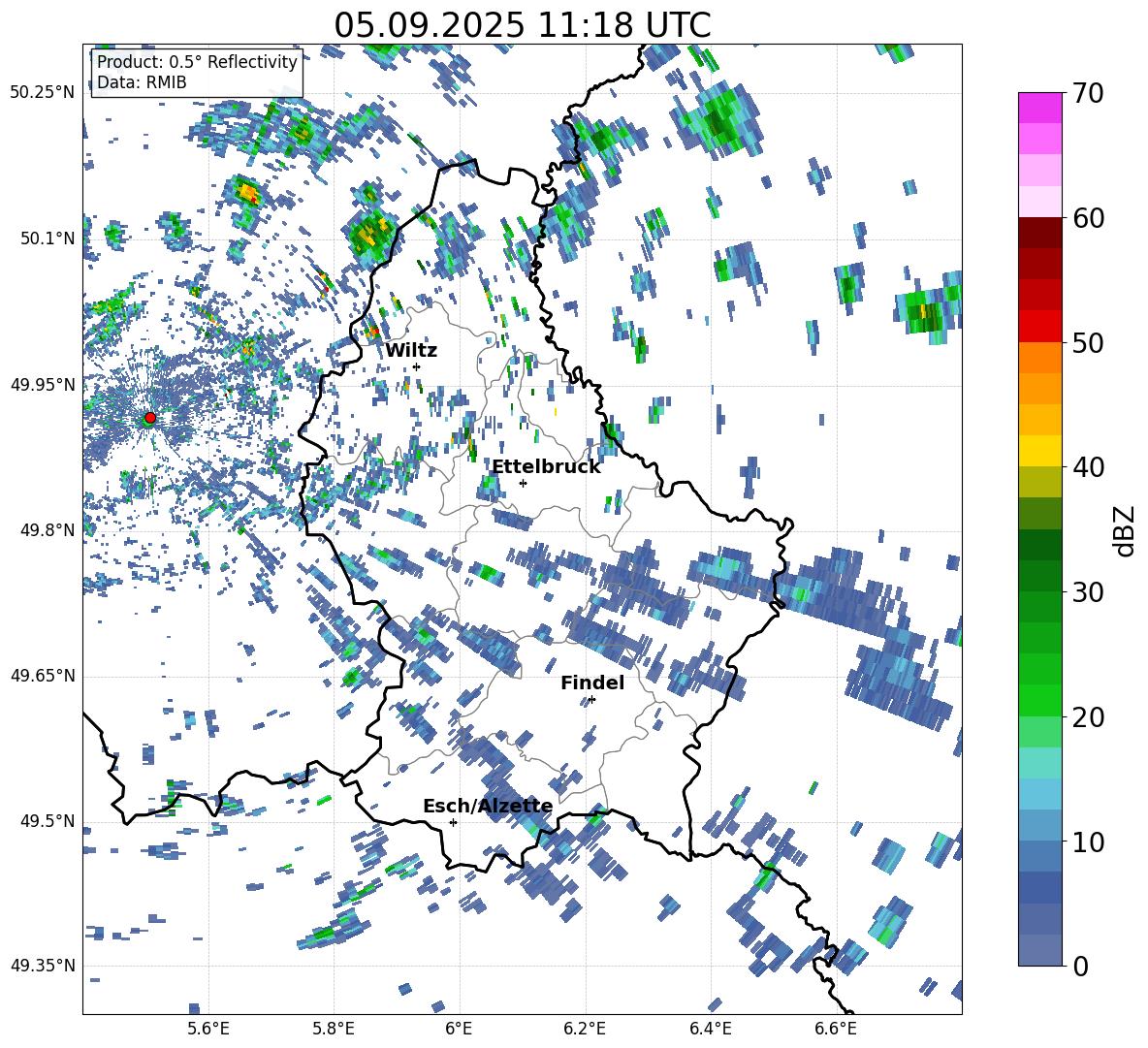
Task: Click the cross marker below Esch/Alzette
Action: [x=453, y=822]
